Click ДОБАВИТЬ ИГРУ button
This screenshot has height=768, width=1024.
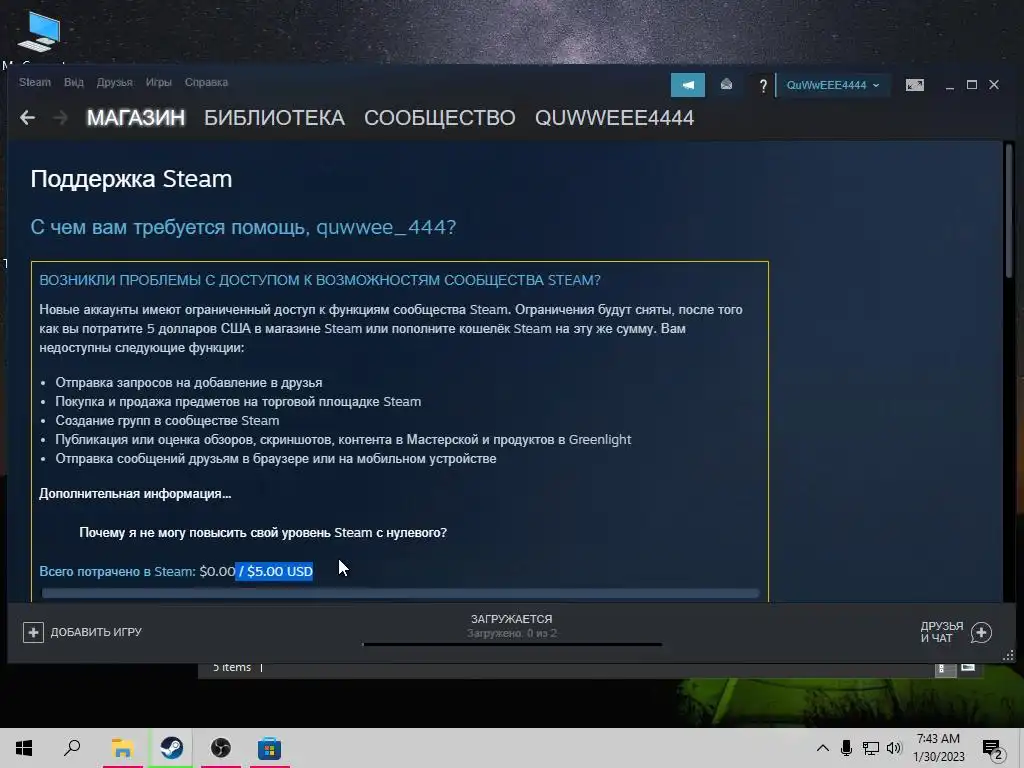click(82, 632)
